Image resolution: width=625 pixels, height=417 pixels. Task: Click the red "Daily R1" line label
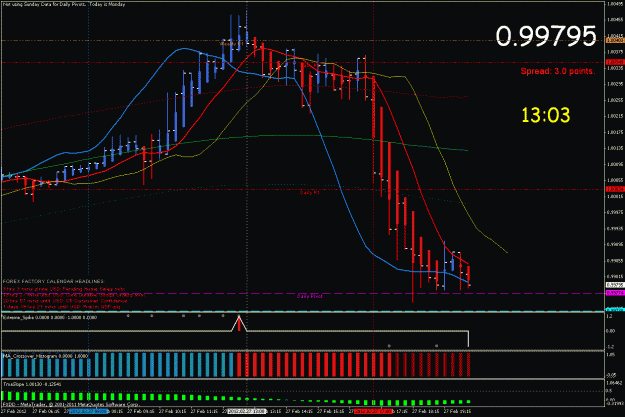(310, 193)
